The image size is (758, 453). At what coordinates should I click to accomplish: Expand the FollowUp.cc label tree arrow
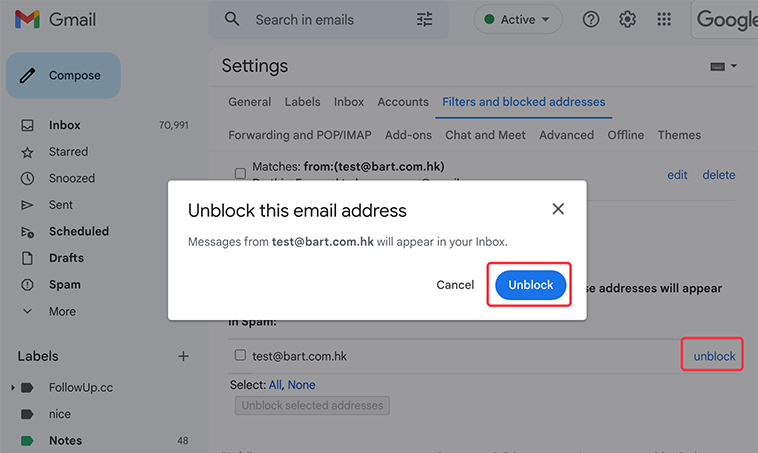point(13,387)
